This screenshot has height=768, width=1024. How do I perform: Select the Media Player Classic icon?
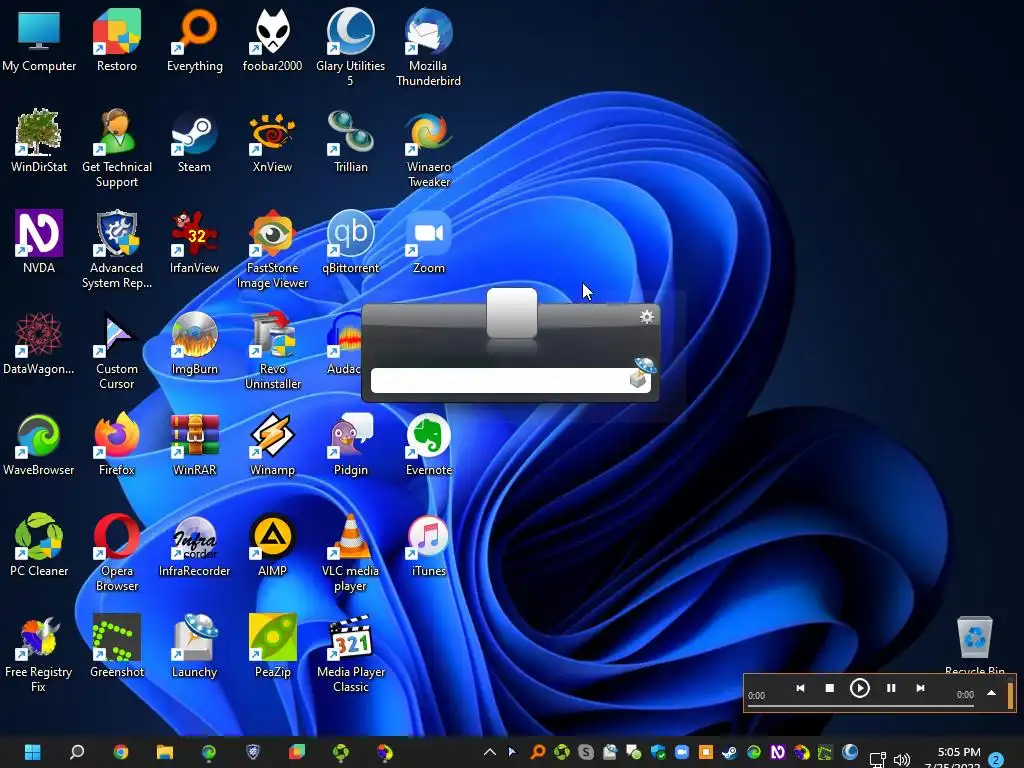coord(351,654)
